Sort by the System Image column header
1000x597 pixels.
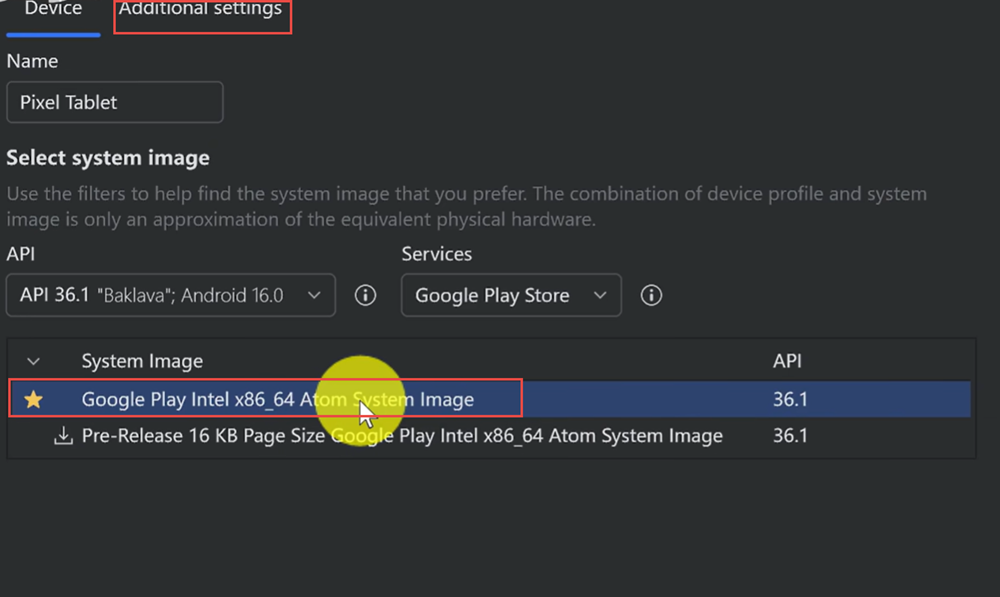pyautogui.click(x=142, y=361)
